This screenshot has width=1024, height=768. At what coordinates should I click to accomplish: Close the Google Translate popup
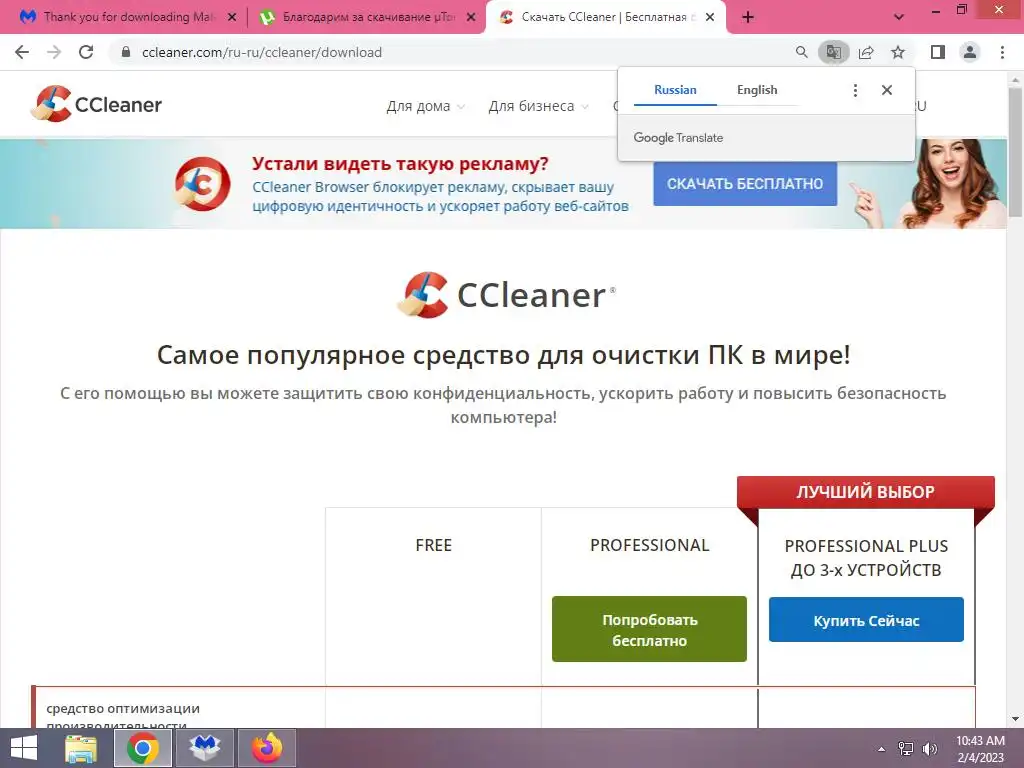(x=886, y=90)
